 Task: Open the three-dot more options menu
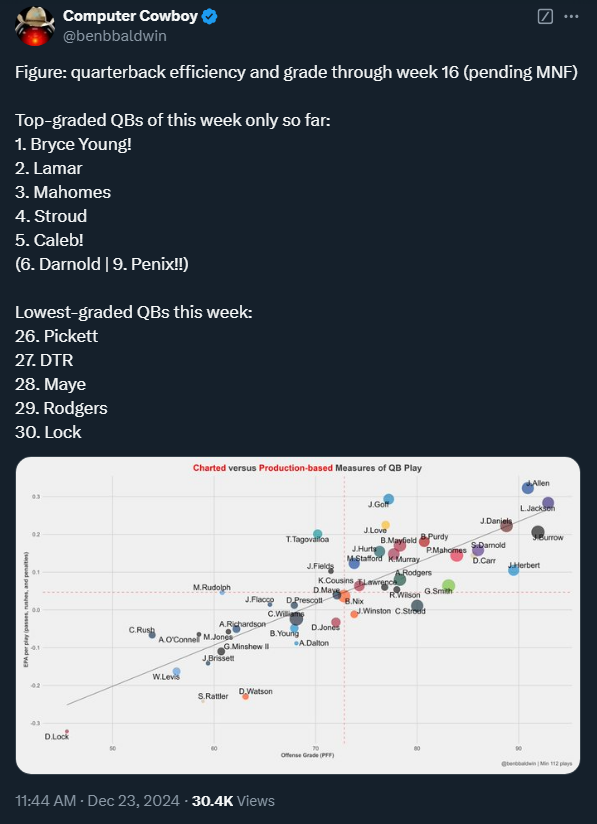click(x=571, y=17)
